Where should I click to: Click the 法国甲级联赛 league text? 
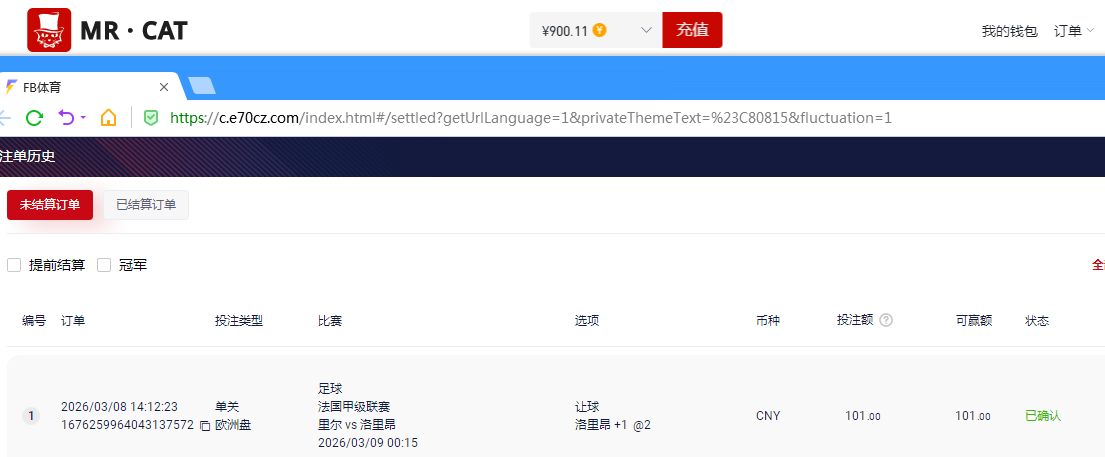click(354, 406)
